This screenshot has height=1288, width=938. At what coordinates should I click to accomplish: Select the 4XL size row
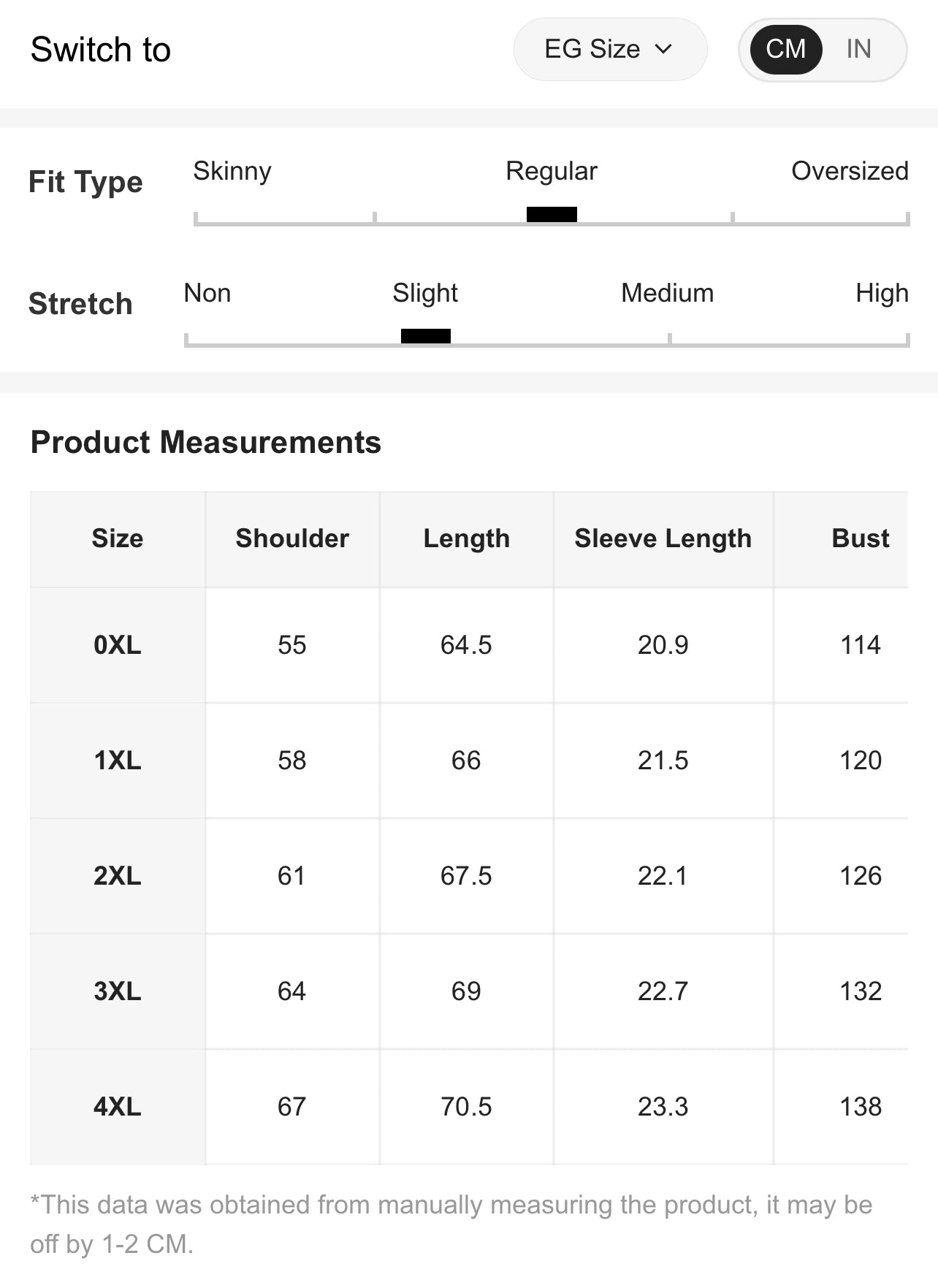[x=117, y=1107]
